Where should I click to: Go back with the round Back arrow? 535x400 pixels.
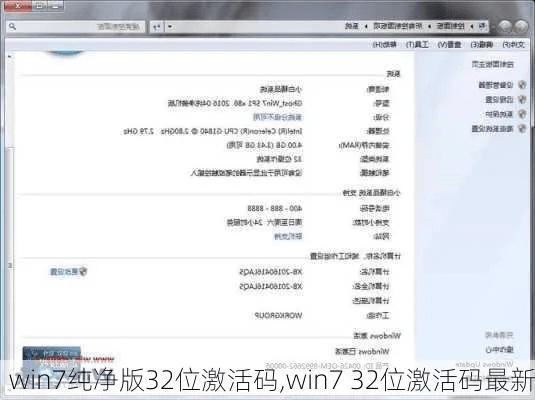click(x=521, y=26)
